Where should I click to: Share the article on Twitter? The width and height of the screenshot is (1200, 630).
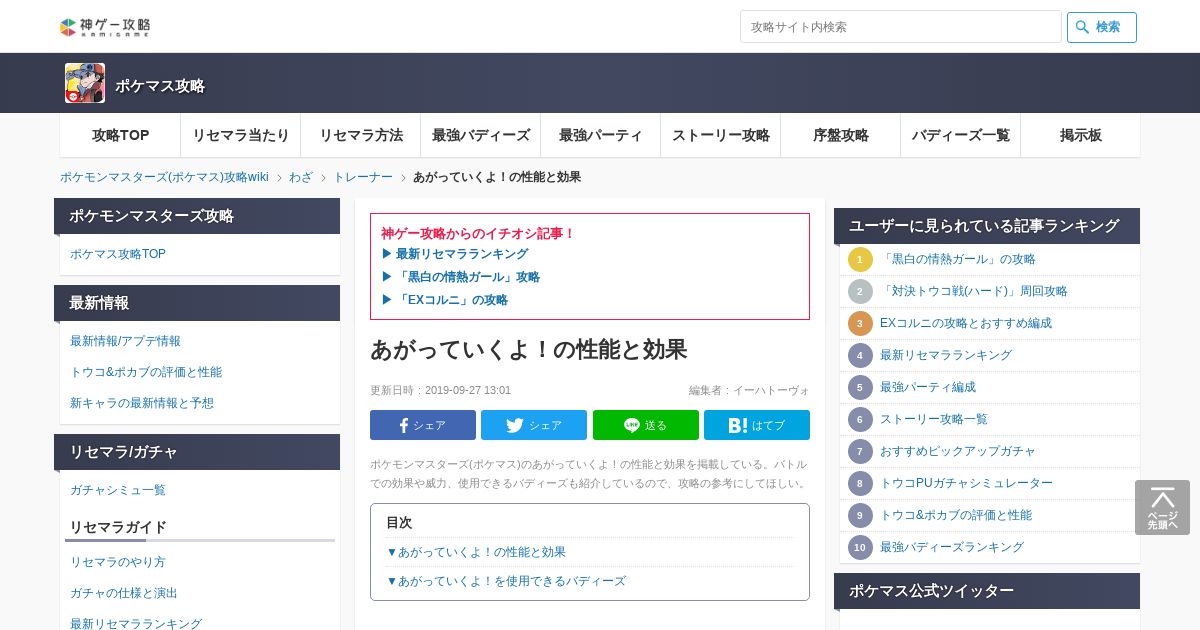point(534,425)
